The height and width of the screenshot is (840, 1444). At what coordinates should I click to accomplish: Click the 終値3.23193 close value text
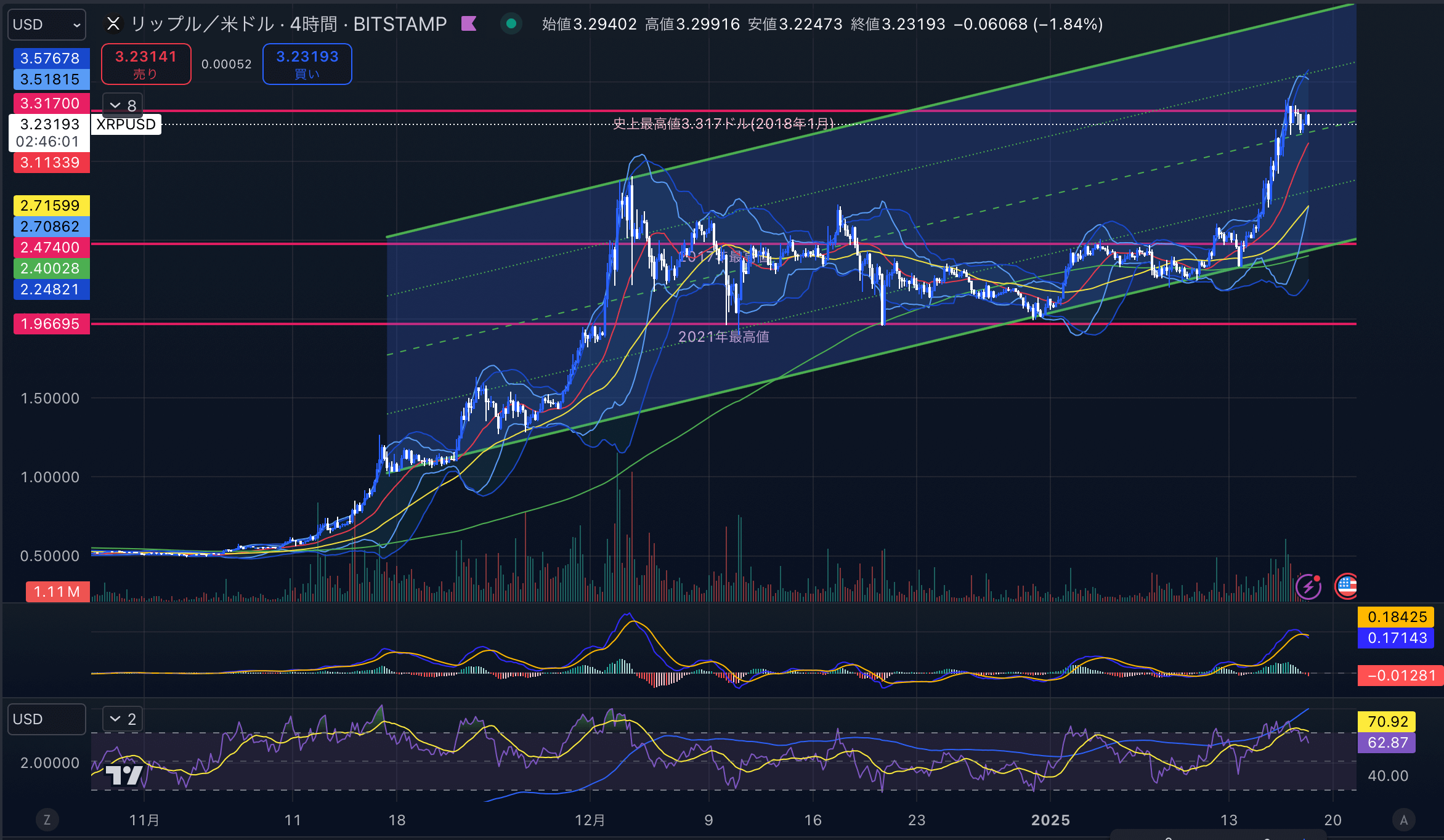[x=898, y=24]
